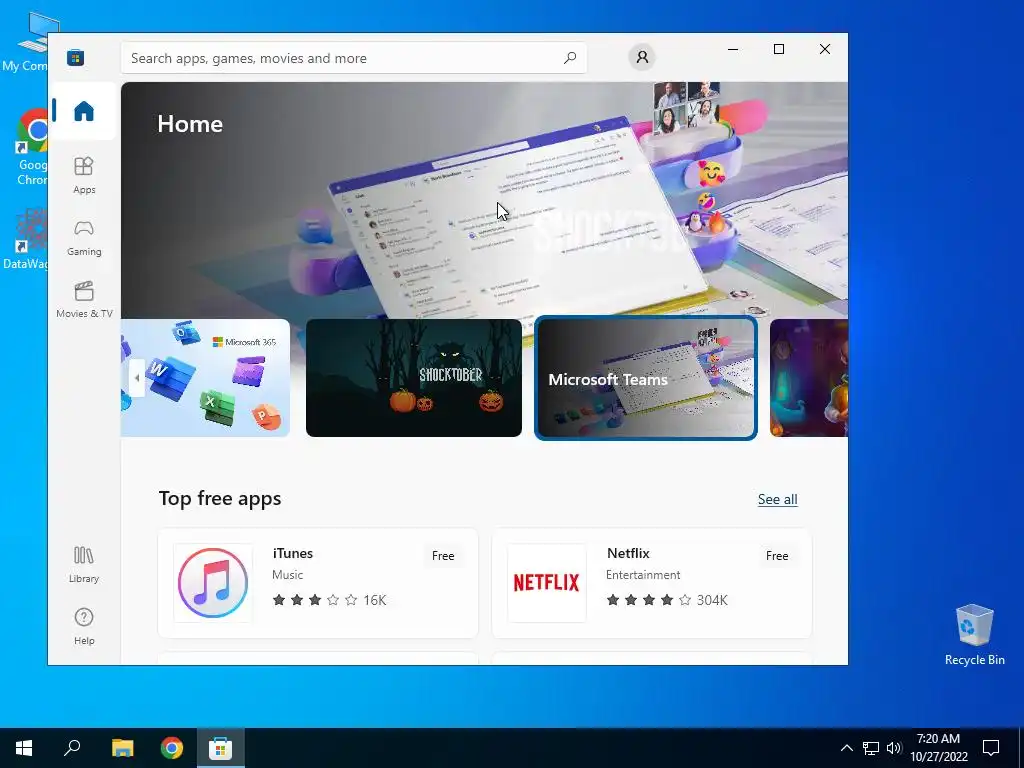Open the iTunes app title
This screenshot has height=768, width=1024.
point(293,553)
